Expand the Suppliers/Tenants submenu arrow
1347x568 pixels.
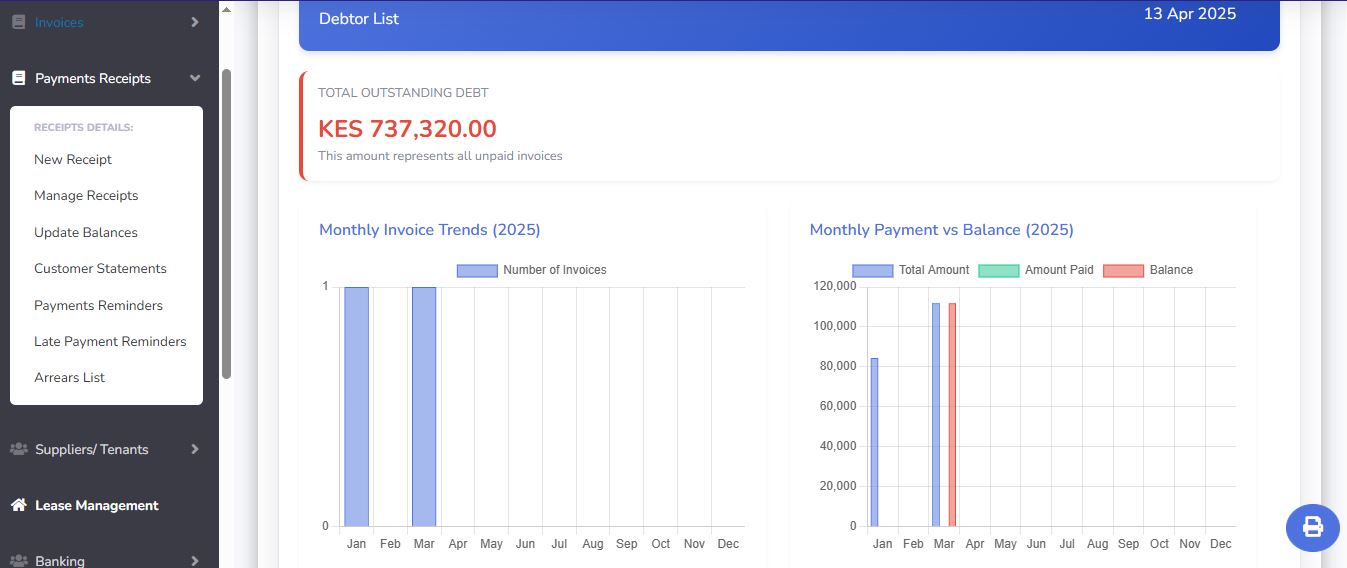tap(195, 449)
